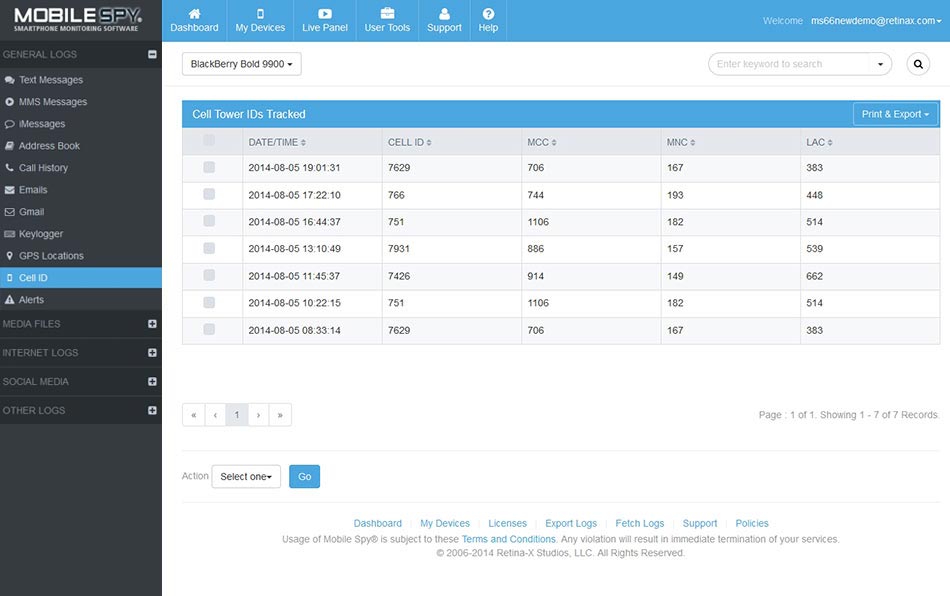Select checkbox for 2014-08-05 13:10:49 record
The height and width of the screenshot is (596, 950).
pos(209,248)
